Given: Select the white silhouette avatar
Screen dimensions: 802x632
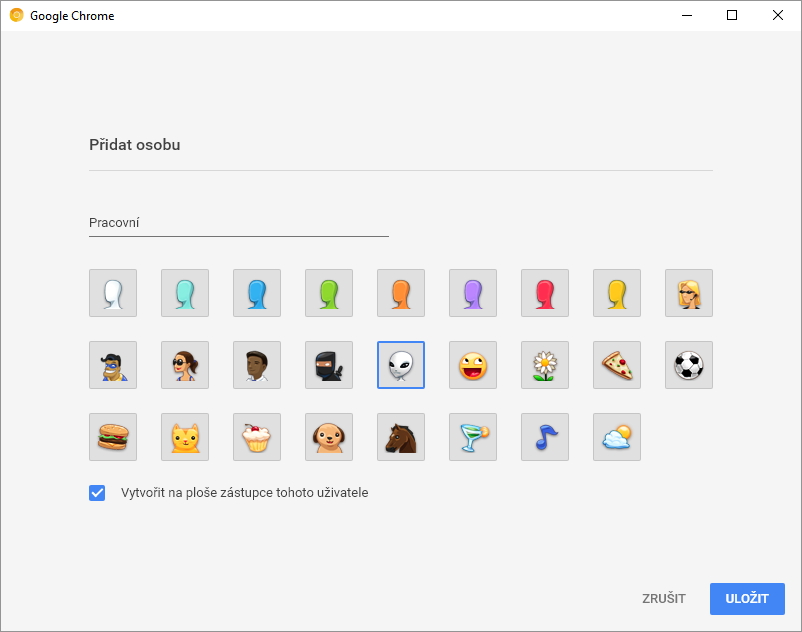Looking at the screenshot, I should [x=113, y=293].
